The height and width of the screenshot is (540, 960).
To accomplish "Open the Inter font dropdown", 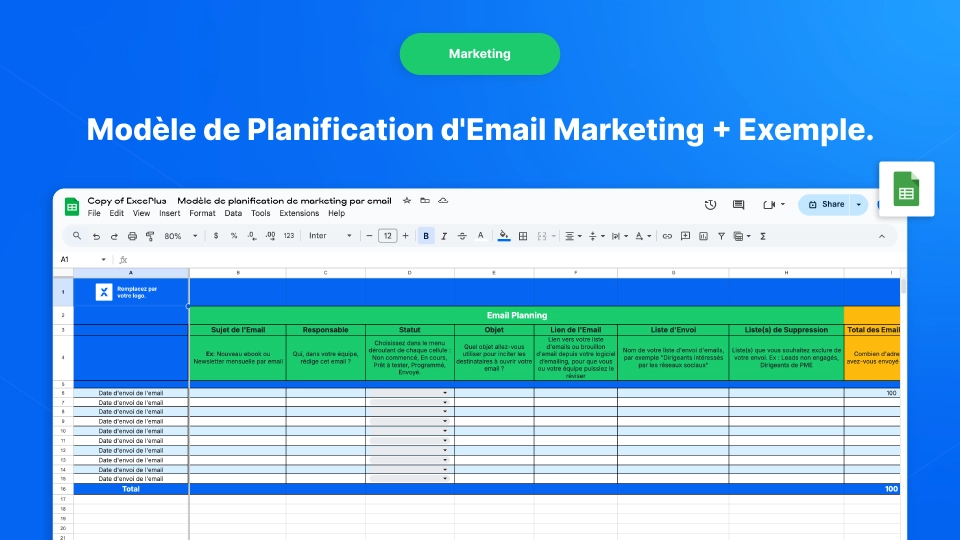I will point(330,236).
